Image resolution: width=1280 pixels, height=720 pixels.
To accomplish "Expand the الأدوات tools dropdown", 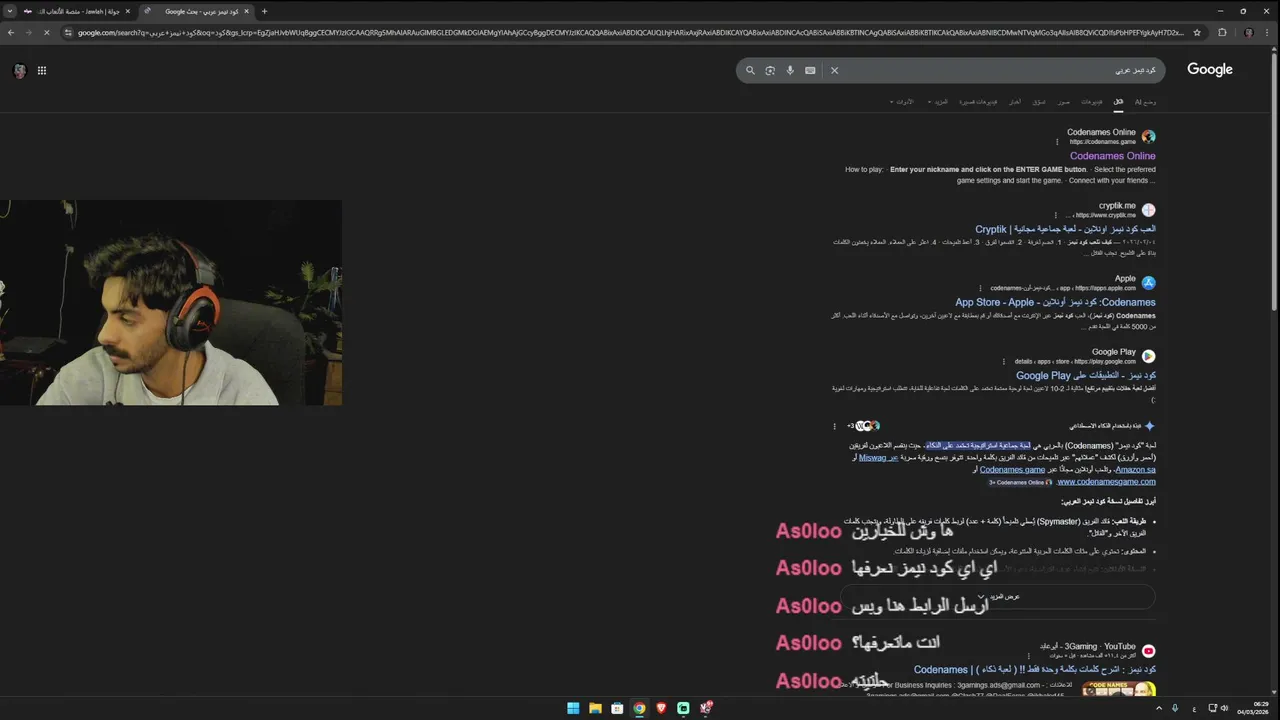I will (902, 102).
